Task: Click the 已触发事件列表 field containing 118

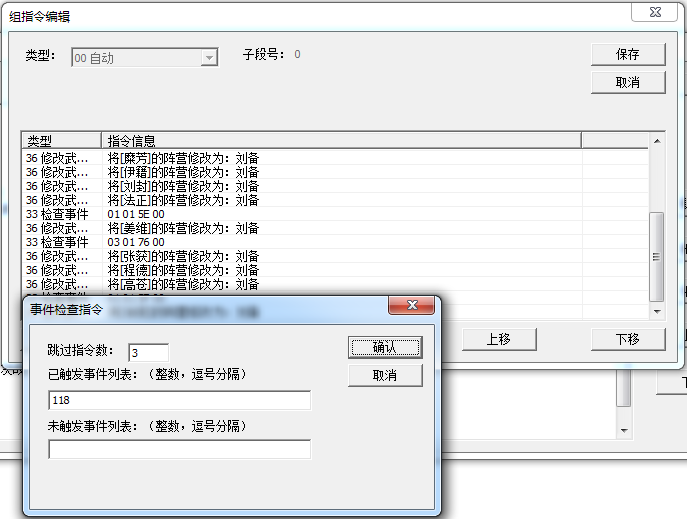Action: (x=180, y=400)
